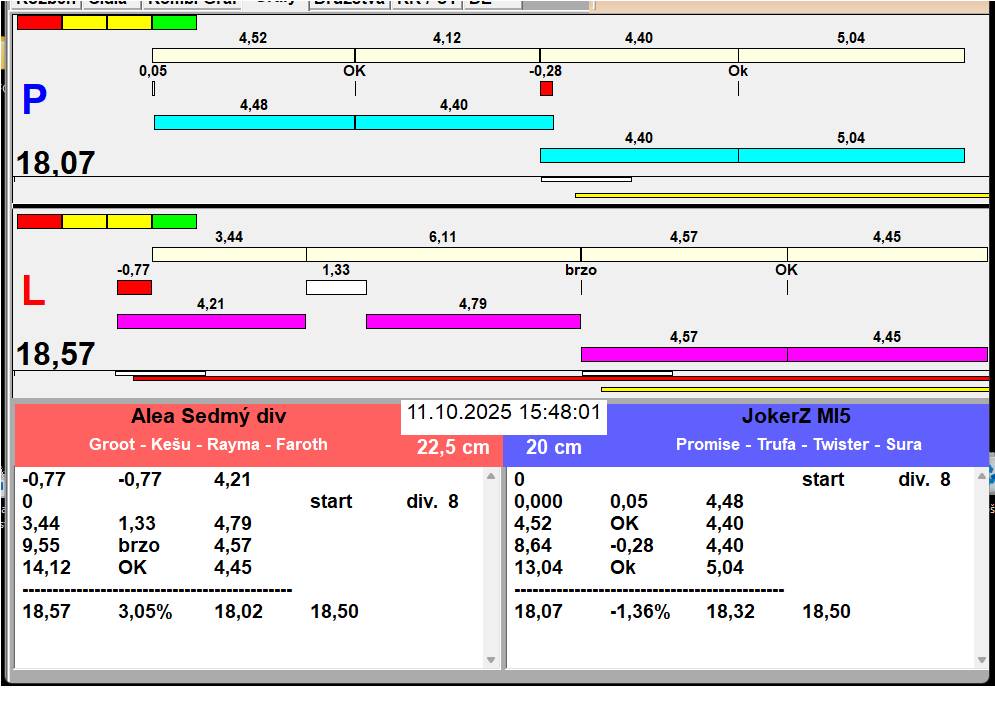Click the Groot - Kešu - Rayma - Faroth lineup
This screenshot has height=716, width=995.
[208, 444]
